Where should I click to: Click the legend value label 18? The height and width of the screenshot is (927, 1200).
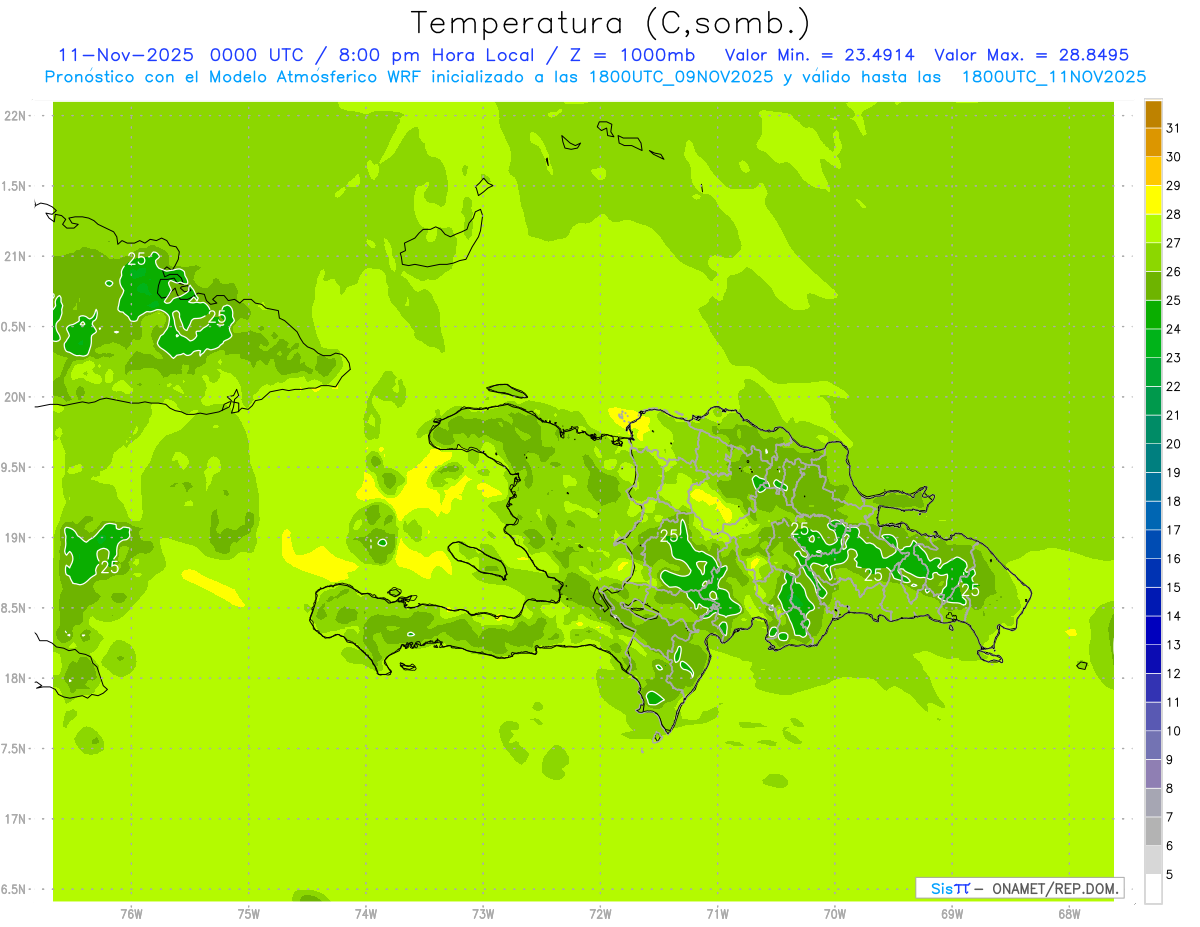tap(1173, 501)
